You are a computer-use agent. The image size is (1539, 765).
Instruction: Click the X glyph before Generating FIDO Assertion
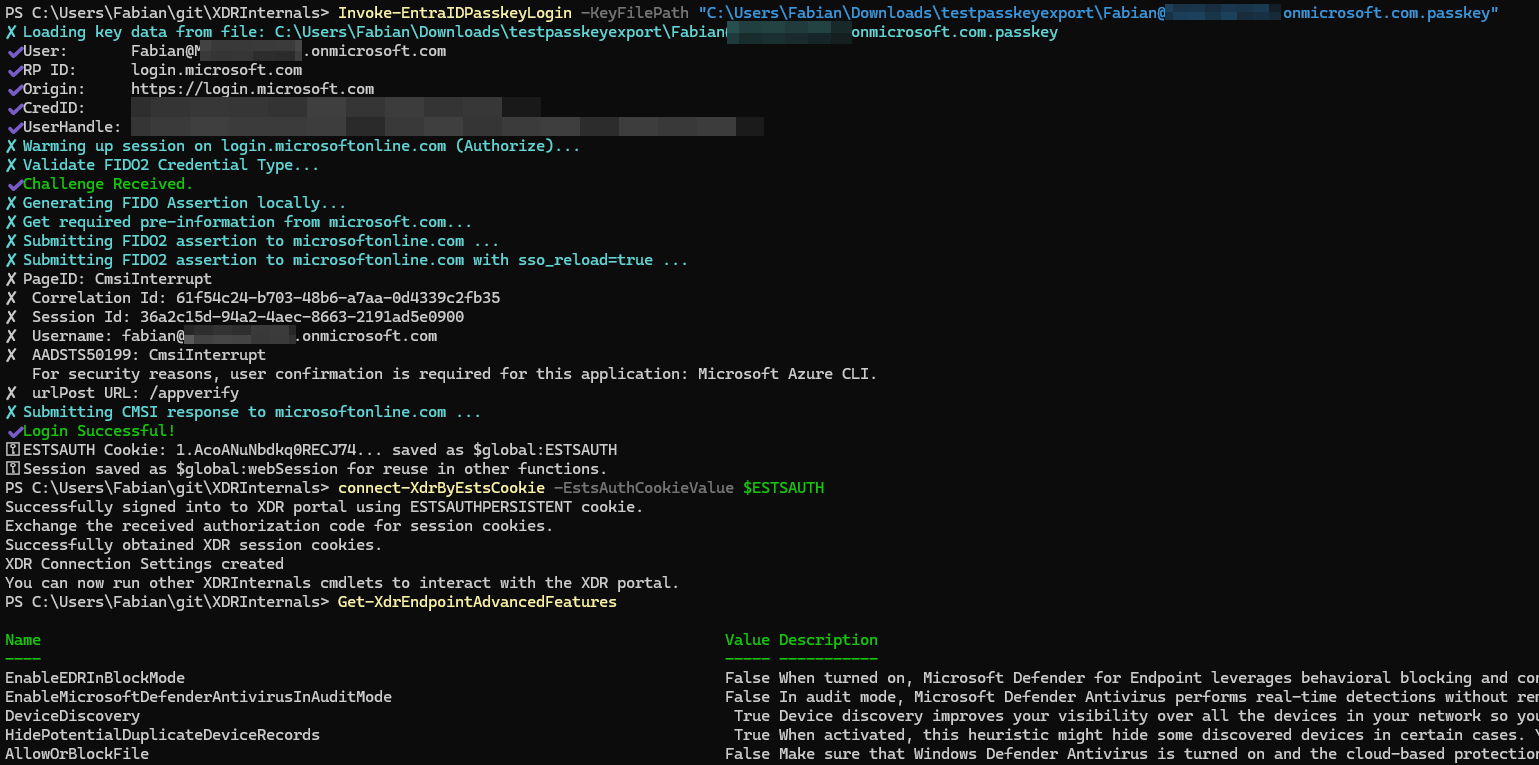click(11, 203)
